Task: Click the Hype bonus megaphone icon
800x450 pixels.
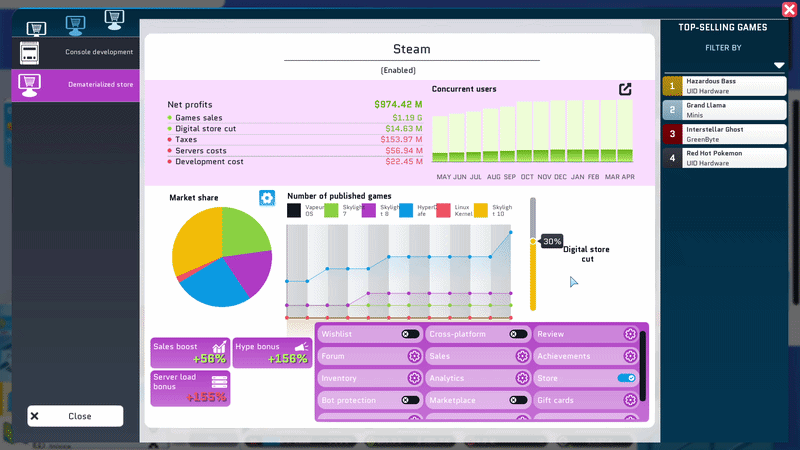Action: [302, 347]
